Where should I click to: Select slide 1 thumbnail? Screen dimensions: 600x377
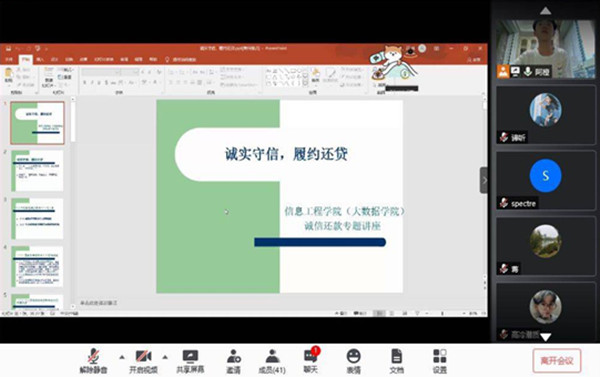[38, 123]
